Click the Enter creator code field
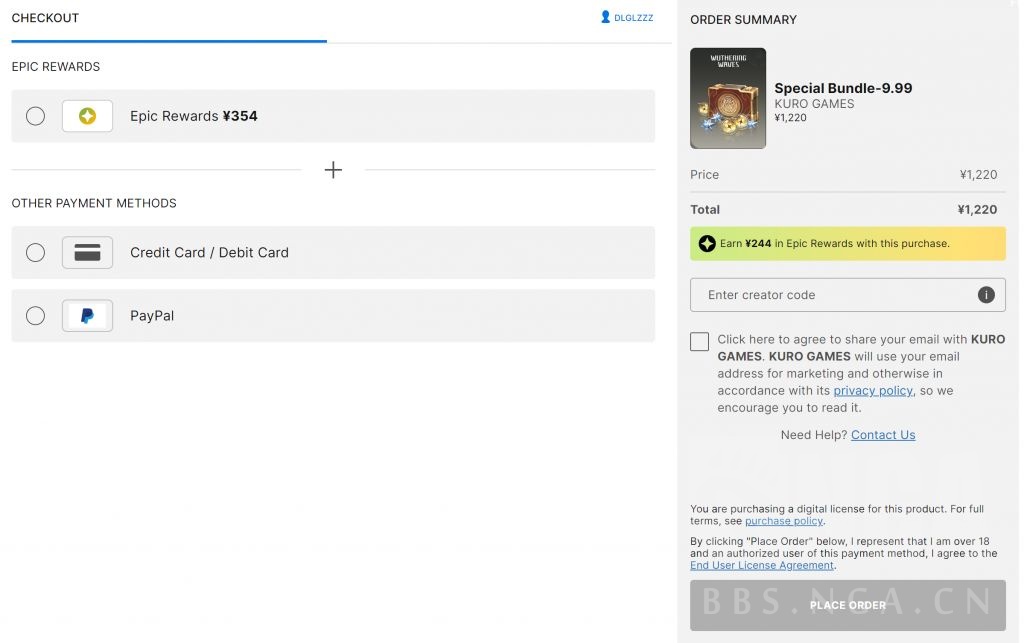 (835, 295)
